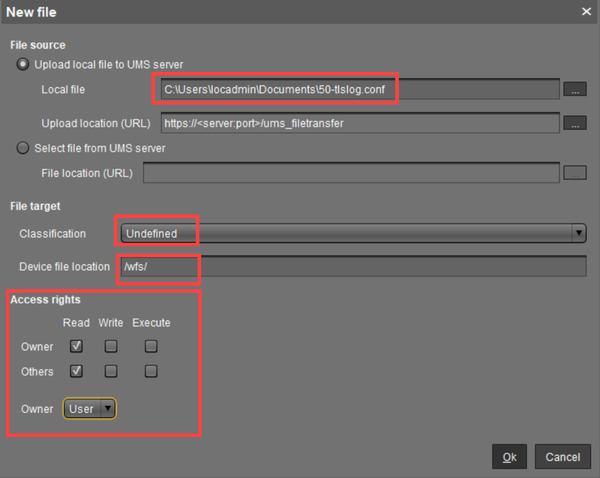Screen dimensions: 600x478
Task: Enable Owner Execute permission
Action: [x=151, y=346]
